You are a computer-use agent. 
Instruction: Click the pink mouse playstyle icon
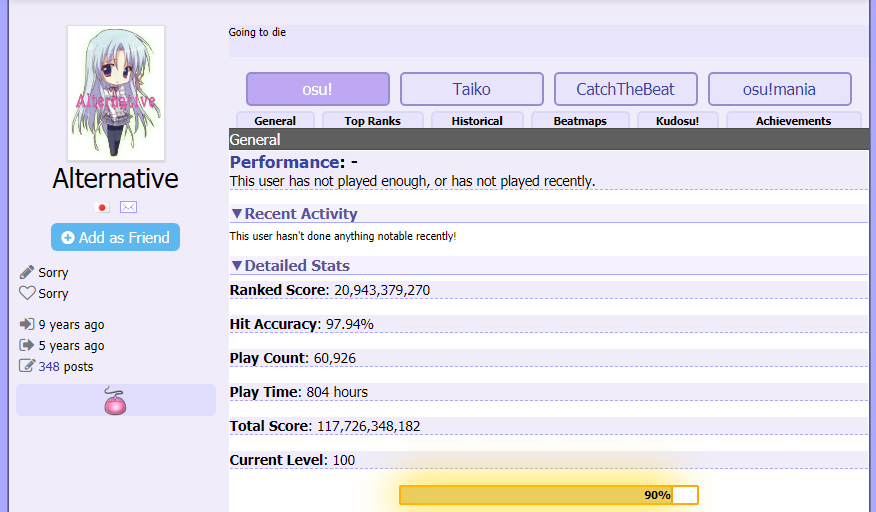click(x=115, y=401)
